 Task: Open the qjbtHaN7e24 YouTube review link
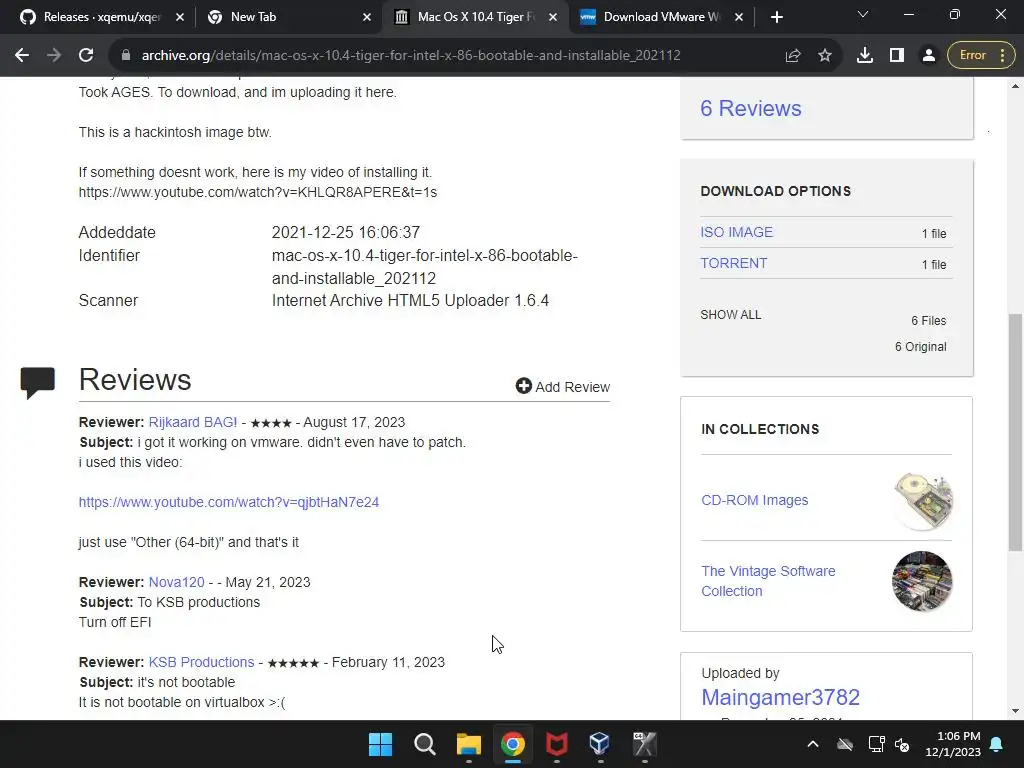coord(229,502)
